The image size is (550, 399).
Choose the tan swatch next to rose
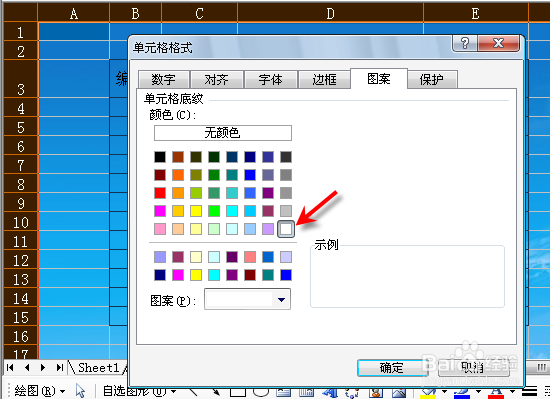pos(178,229)
